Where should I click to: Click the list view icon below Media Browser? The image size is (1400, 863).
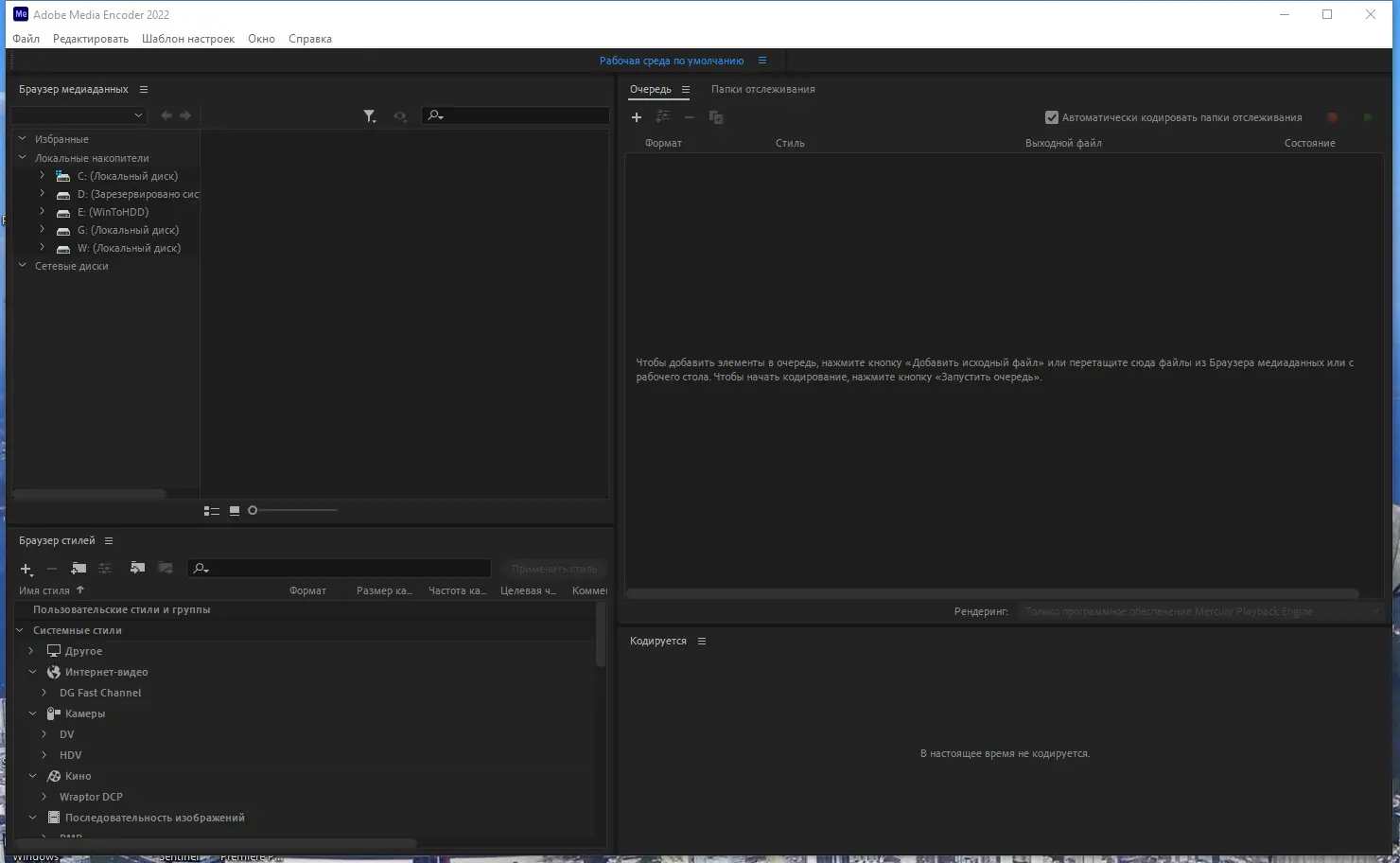point(211,510)
